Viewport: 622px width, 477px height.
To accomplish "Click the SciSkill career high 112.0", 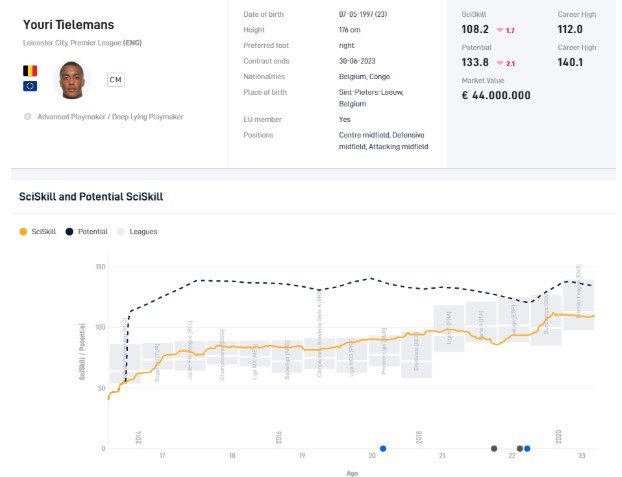I will click(x=570, y=29).
